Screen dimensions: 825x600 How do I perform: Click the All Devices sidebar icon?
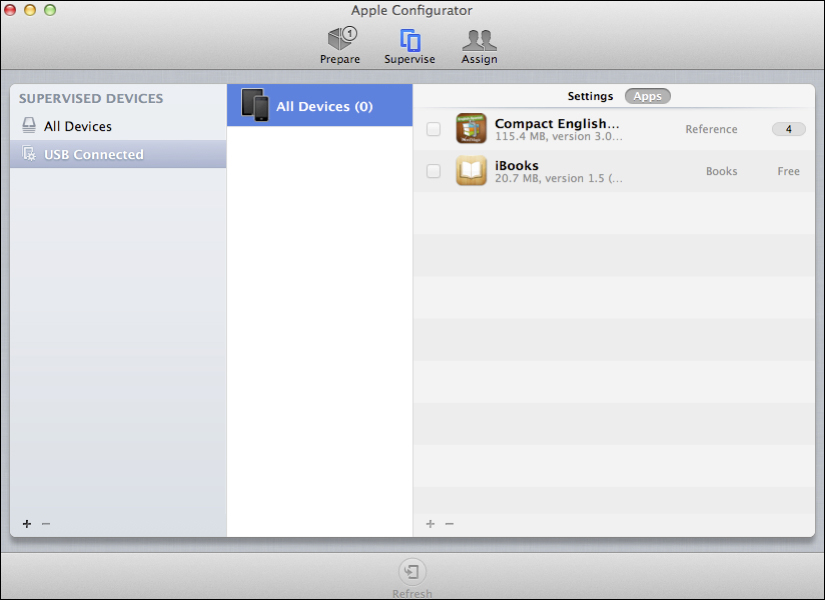pyautogui.click(x=29, y=125)
